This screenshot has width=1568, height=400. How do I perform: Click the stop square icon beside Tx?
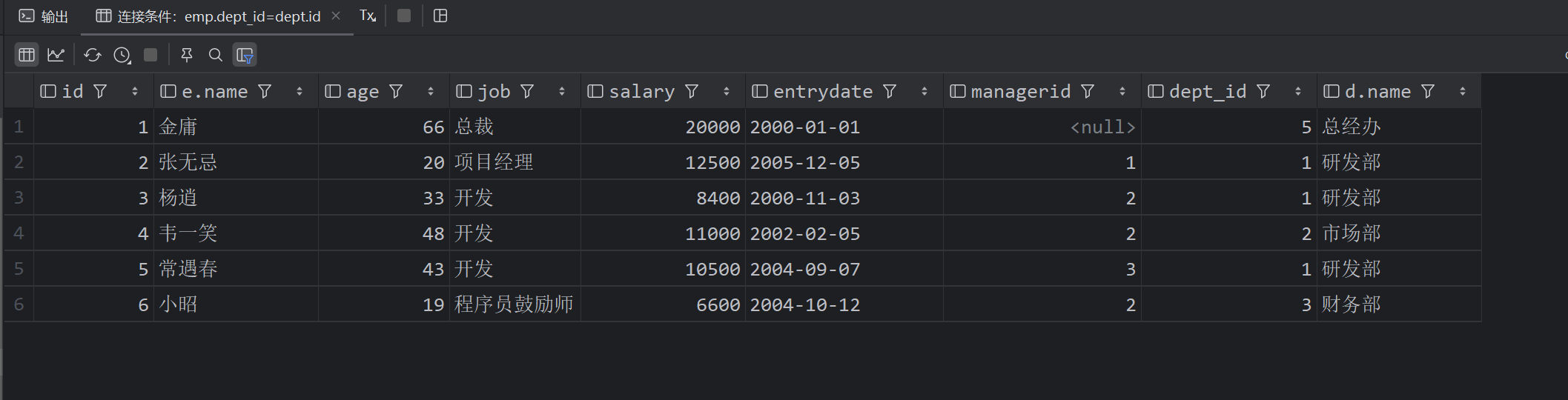[x=404, y=16]
